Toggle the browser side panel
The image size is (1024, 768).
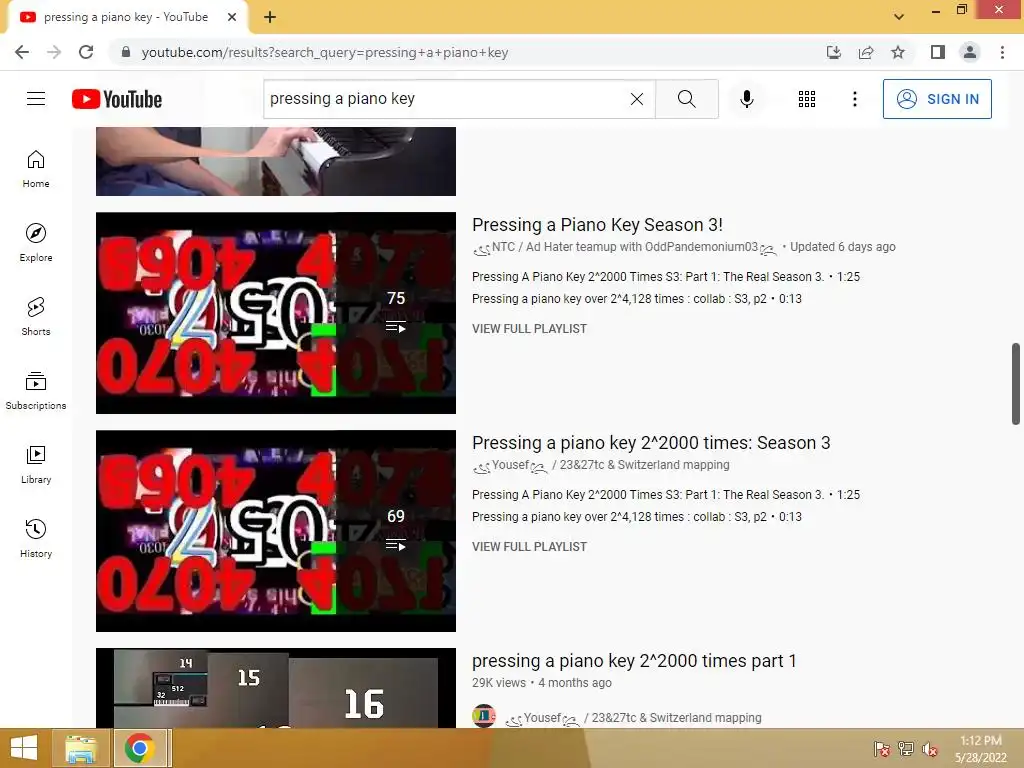coord(938,52)
